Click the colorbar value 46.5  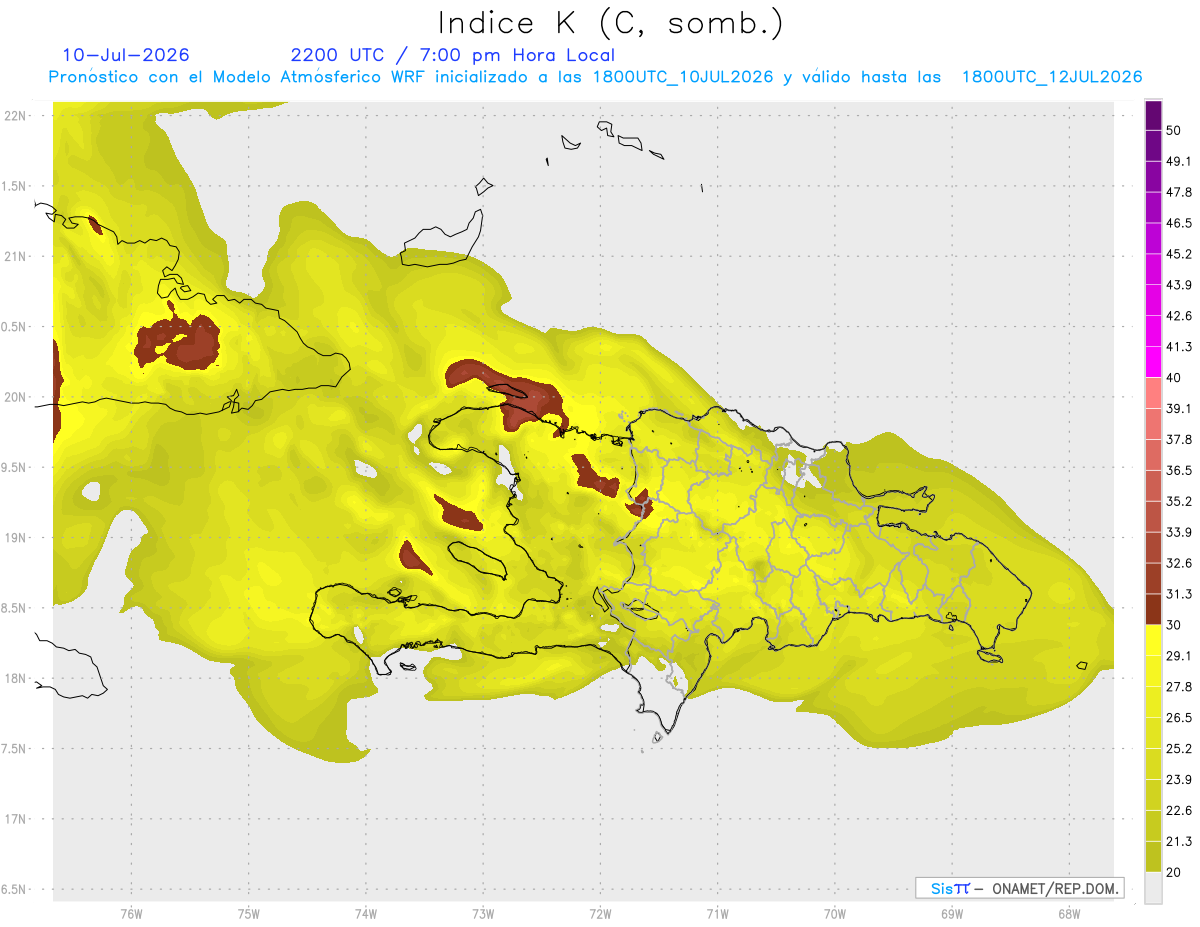(1180, 223)
